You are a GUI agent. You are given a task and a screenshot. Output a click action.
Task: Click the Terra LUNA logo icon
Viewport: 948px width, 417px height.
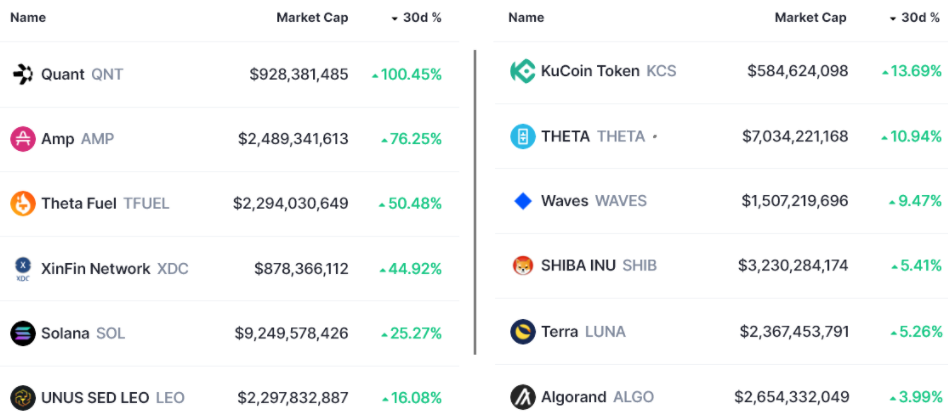click(522, 331)
